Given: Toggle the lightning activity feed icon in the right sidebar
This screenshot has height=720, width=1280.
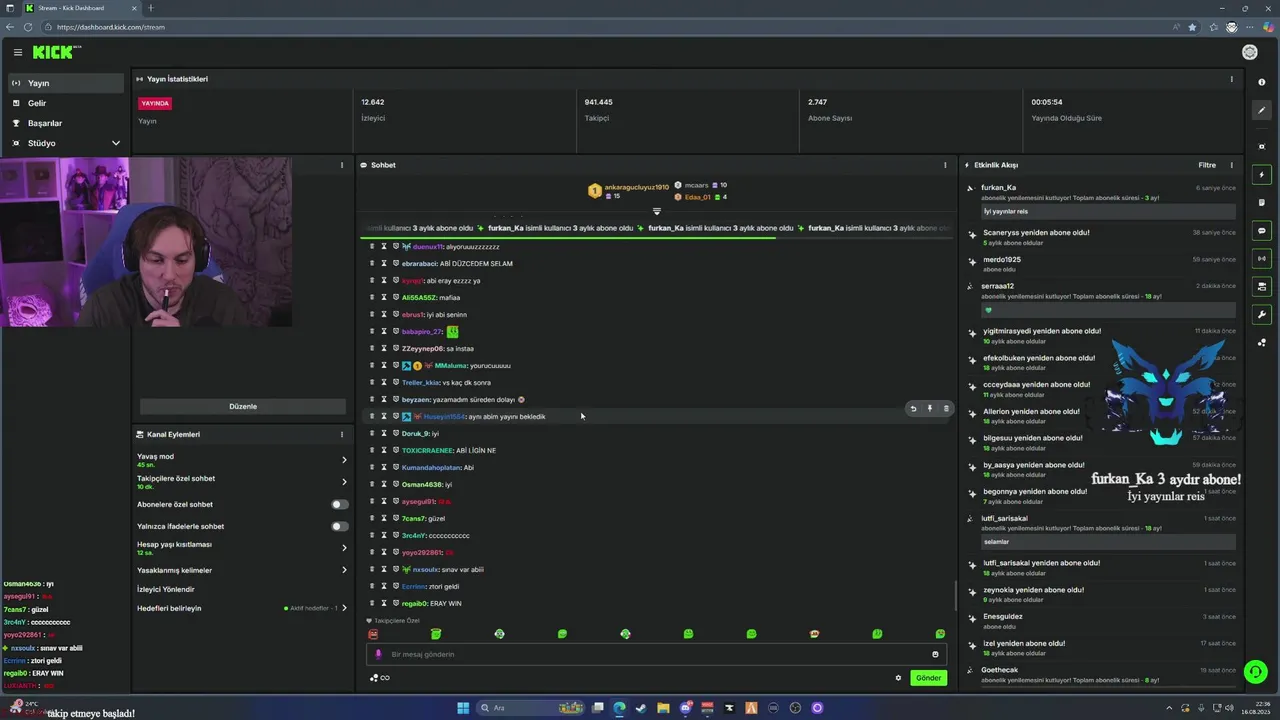Looking at the screenshot, I should [1262, 175].
